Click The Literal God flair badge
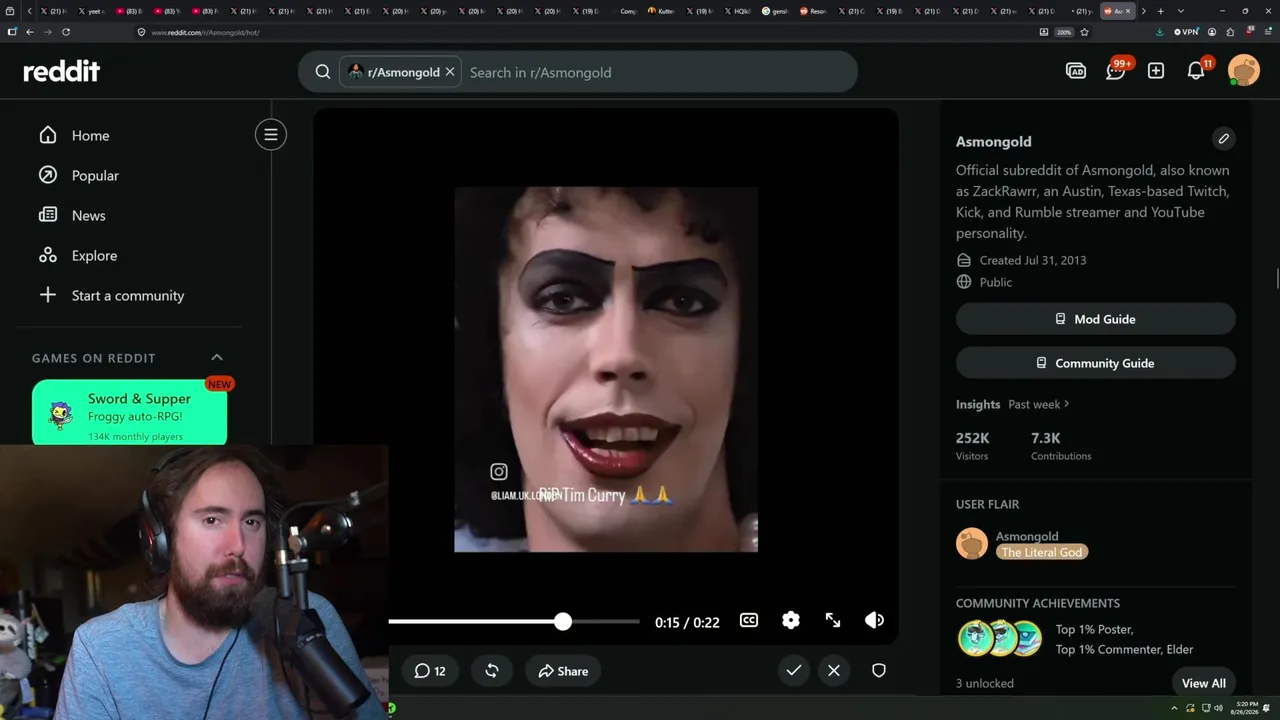The height and width of the screenshot is (720, 1280). coord(1041,552)
